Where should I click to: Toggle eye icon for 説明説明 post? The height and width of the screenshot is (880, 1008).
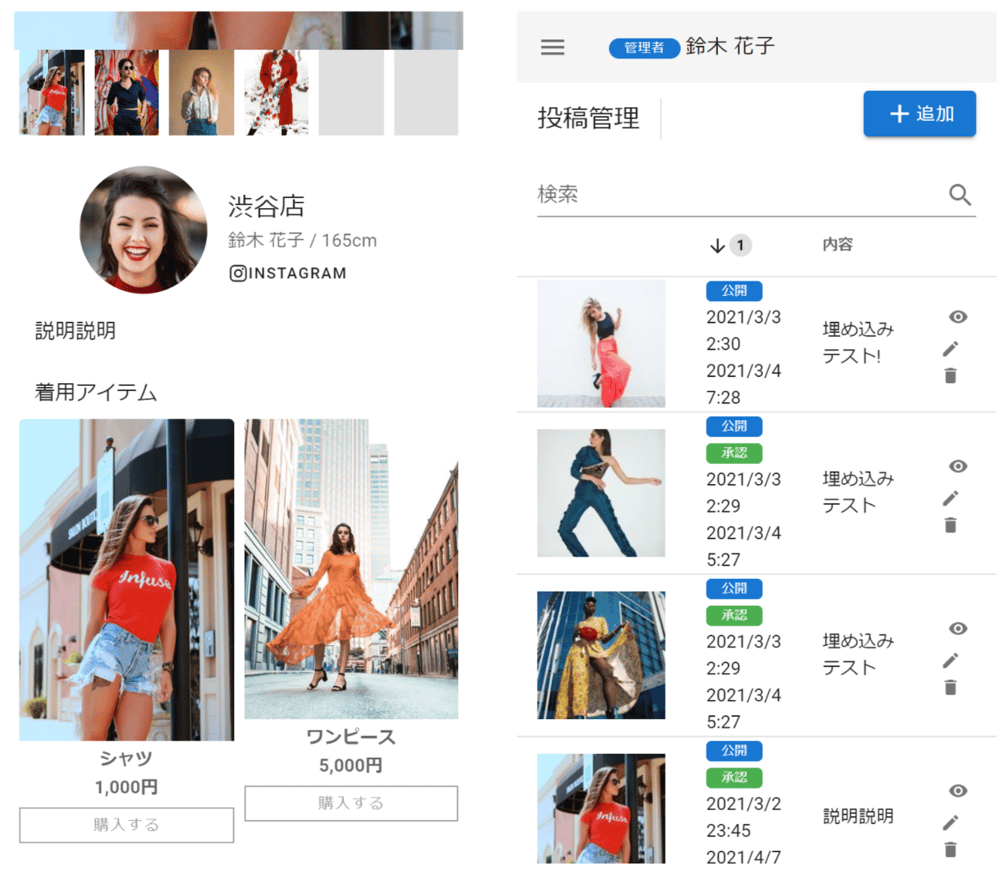coord(958,791)
